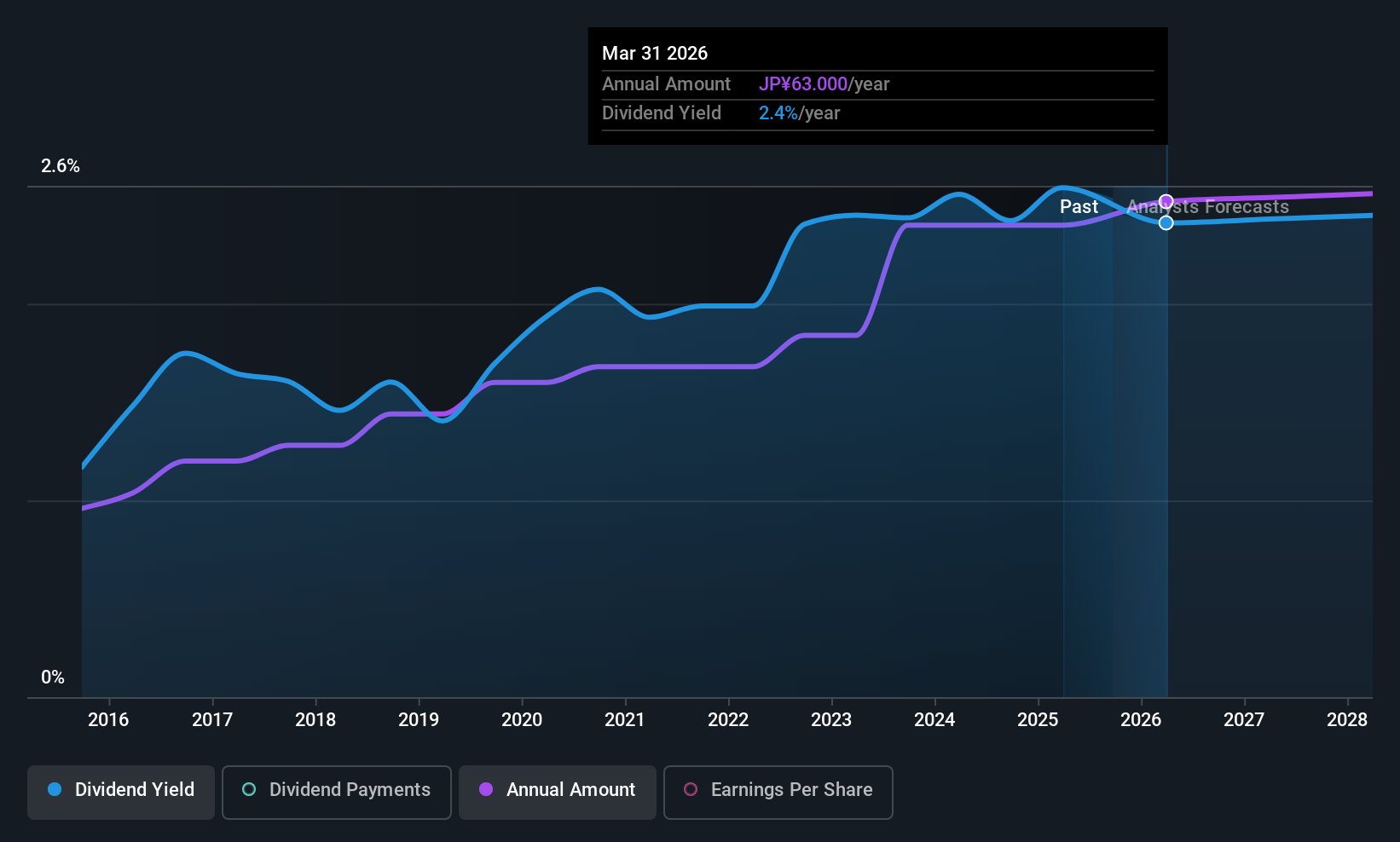Toggle the Dividend Yield series visibility
This screenshot has width=1400, height=842.
click(x=120, y=792)
